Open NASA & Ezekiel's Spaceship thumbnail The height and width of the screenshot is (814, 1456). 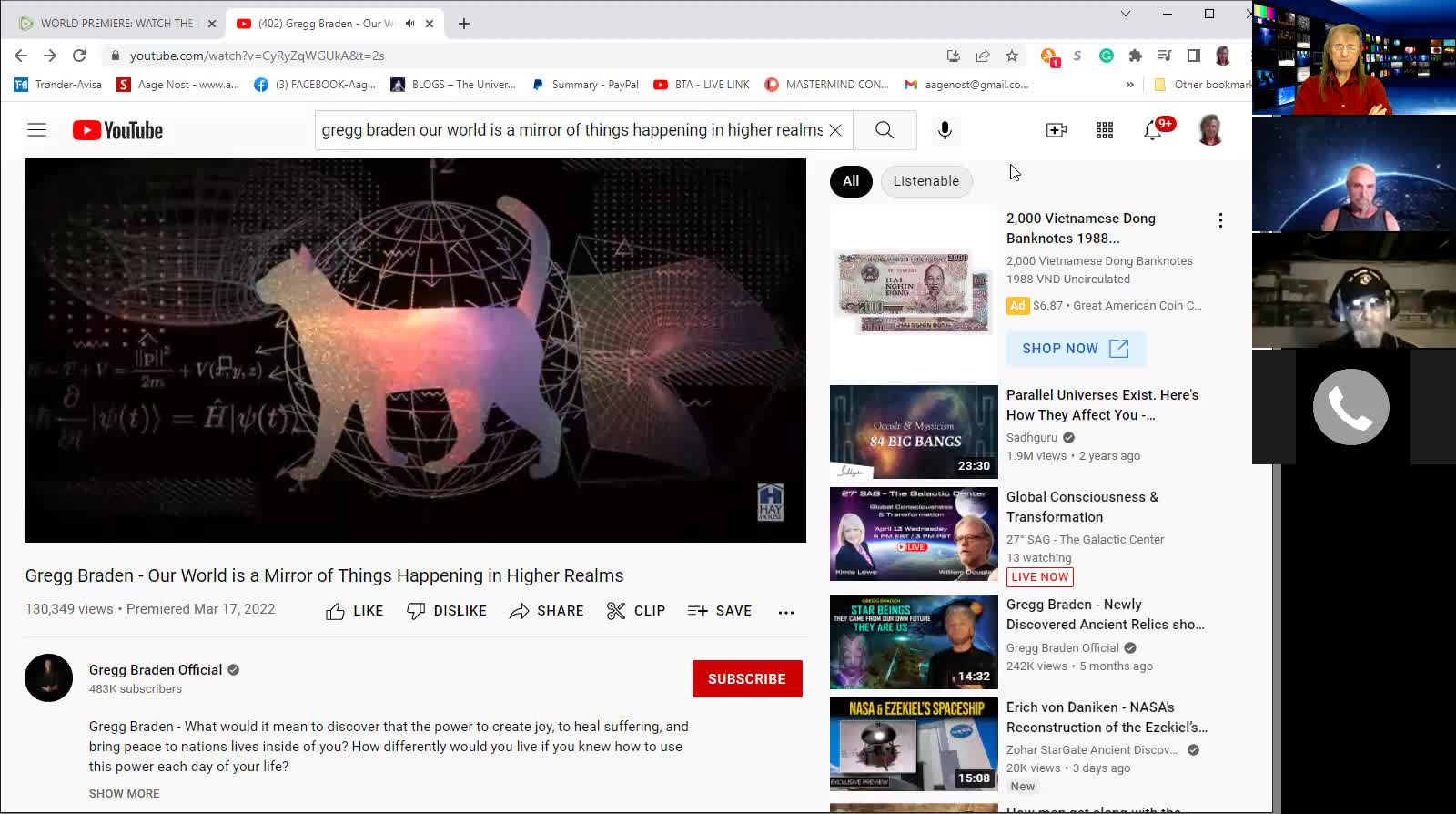tap(914, 745)
